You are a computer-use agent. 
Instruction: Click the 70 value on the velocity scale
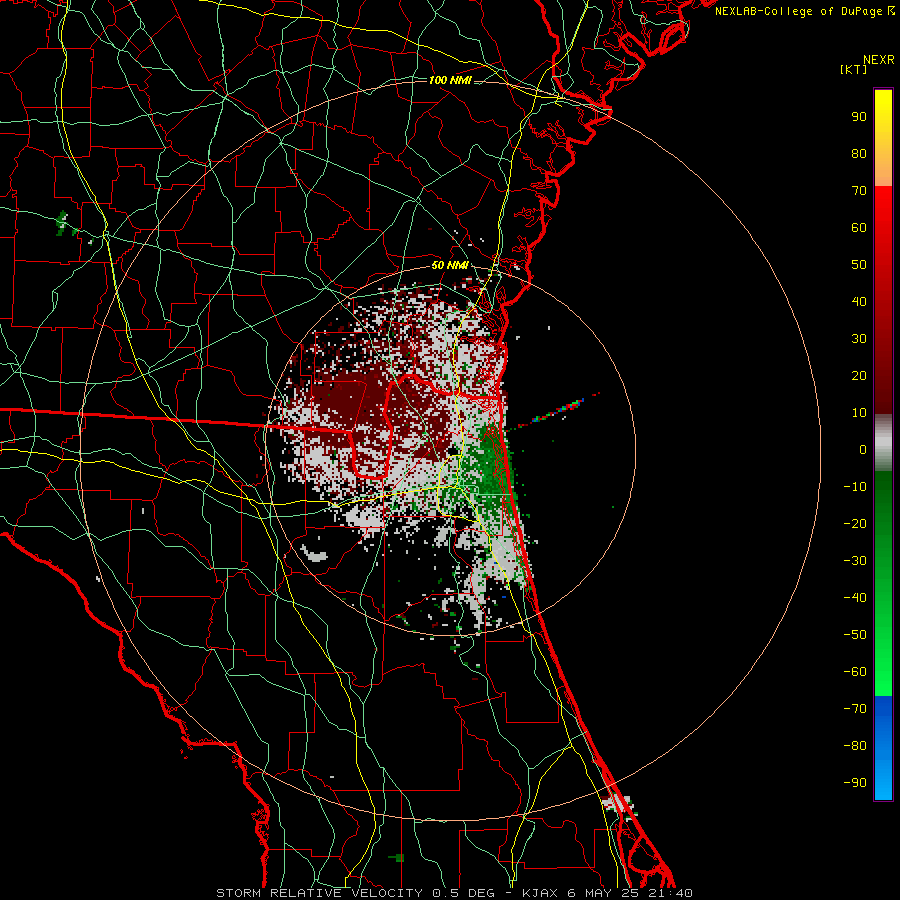(859, 191)
